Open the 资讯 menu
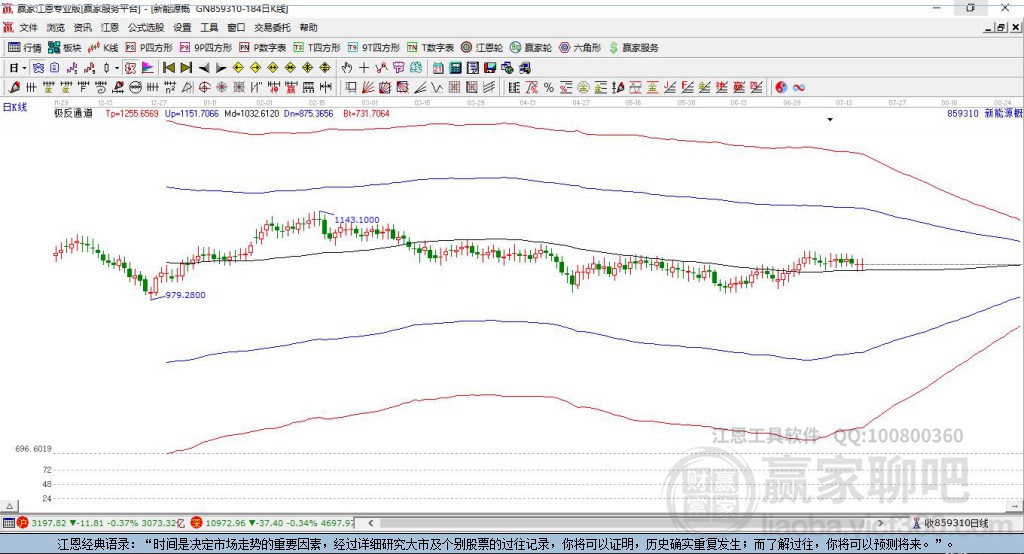Screen dimensions: 1024x554 [82, 27]
